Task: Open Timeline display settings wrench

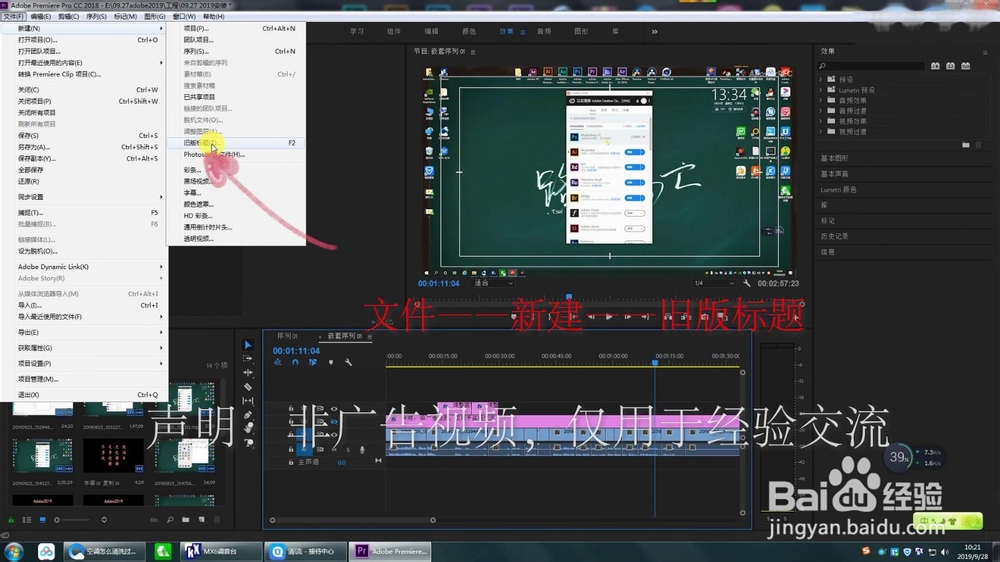Action: pyautogui.click(x=348, y=362)
